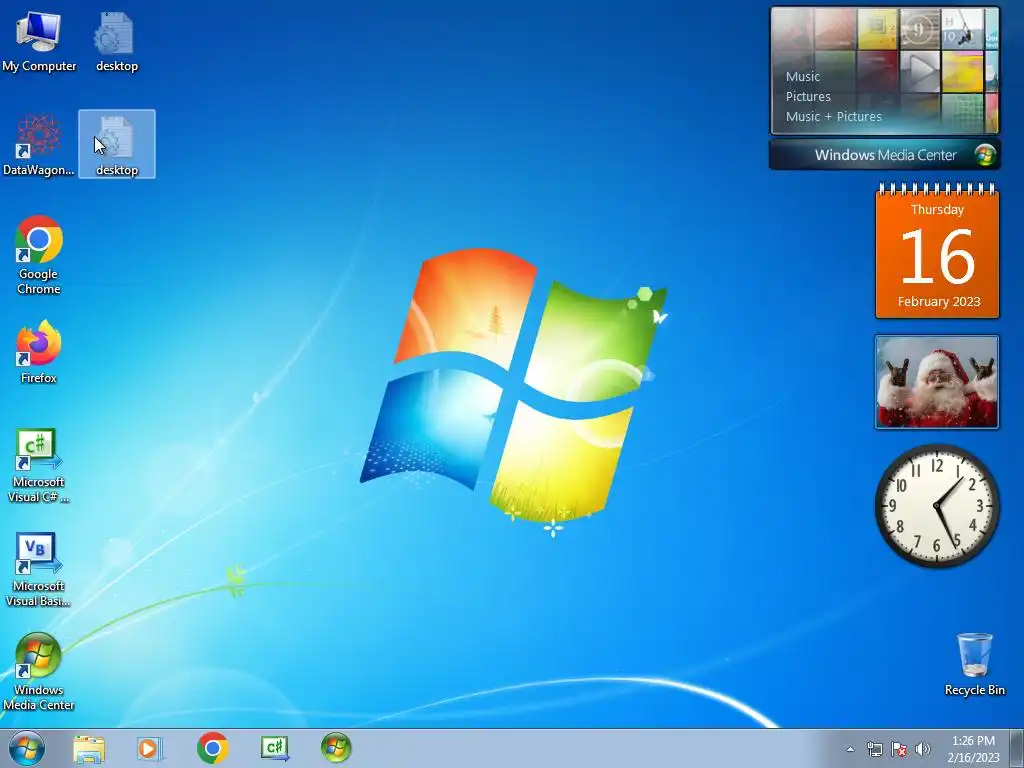Open Microsoft Visual Basic desktop shortcut

pos(39,569)
